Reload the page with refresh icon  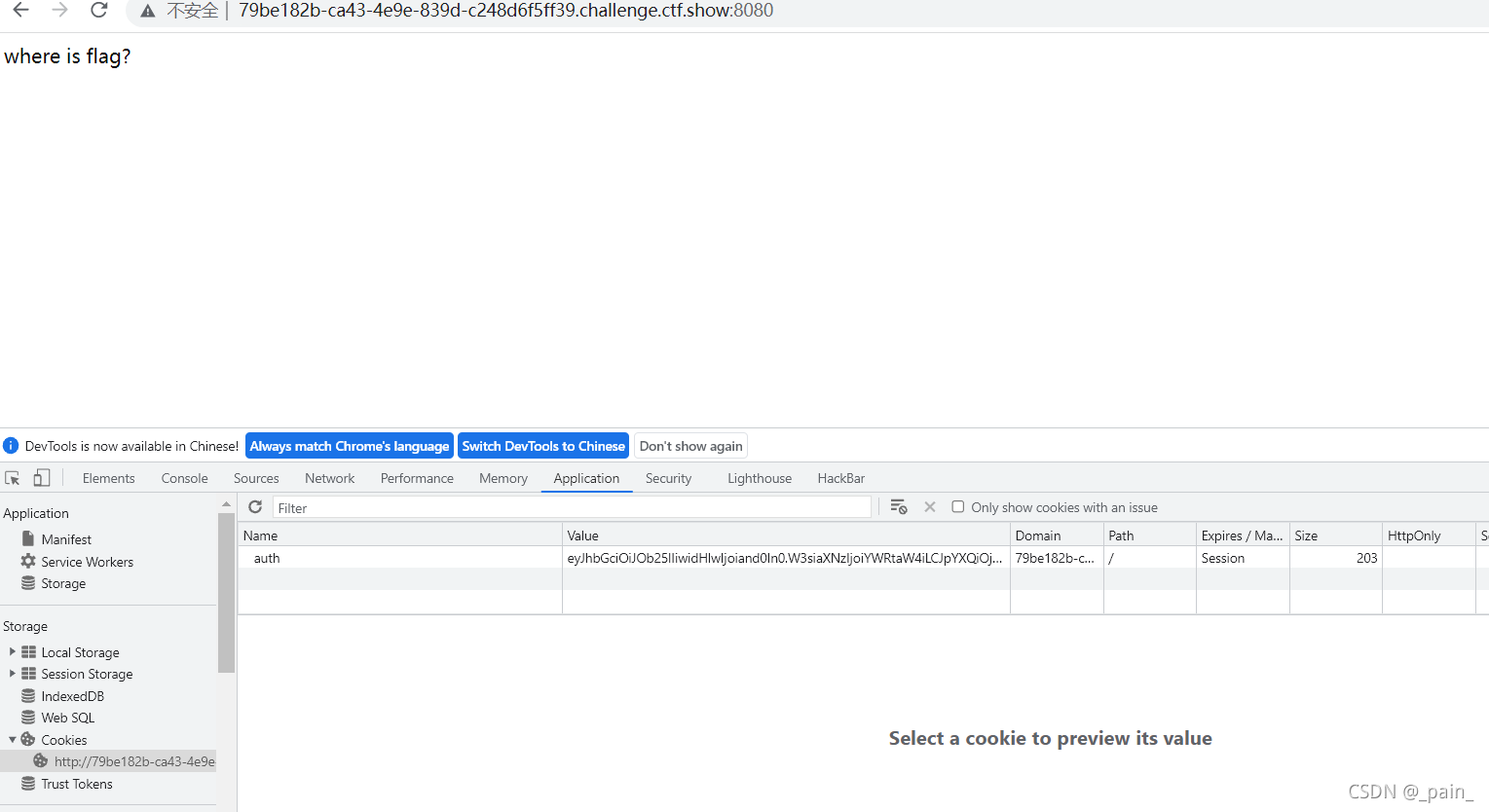(x=98, y=11)
